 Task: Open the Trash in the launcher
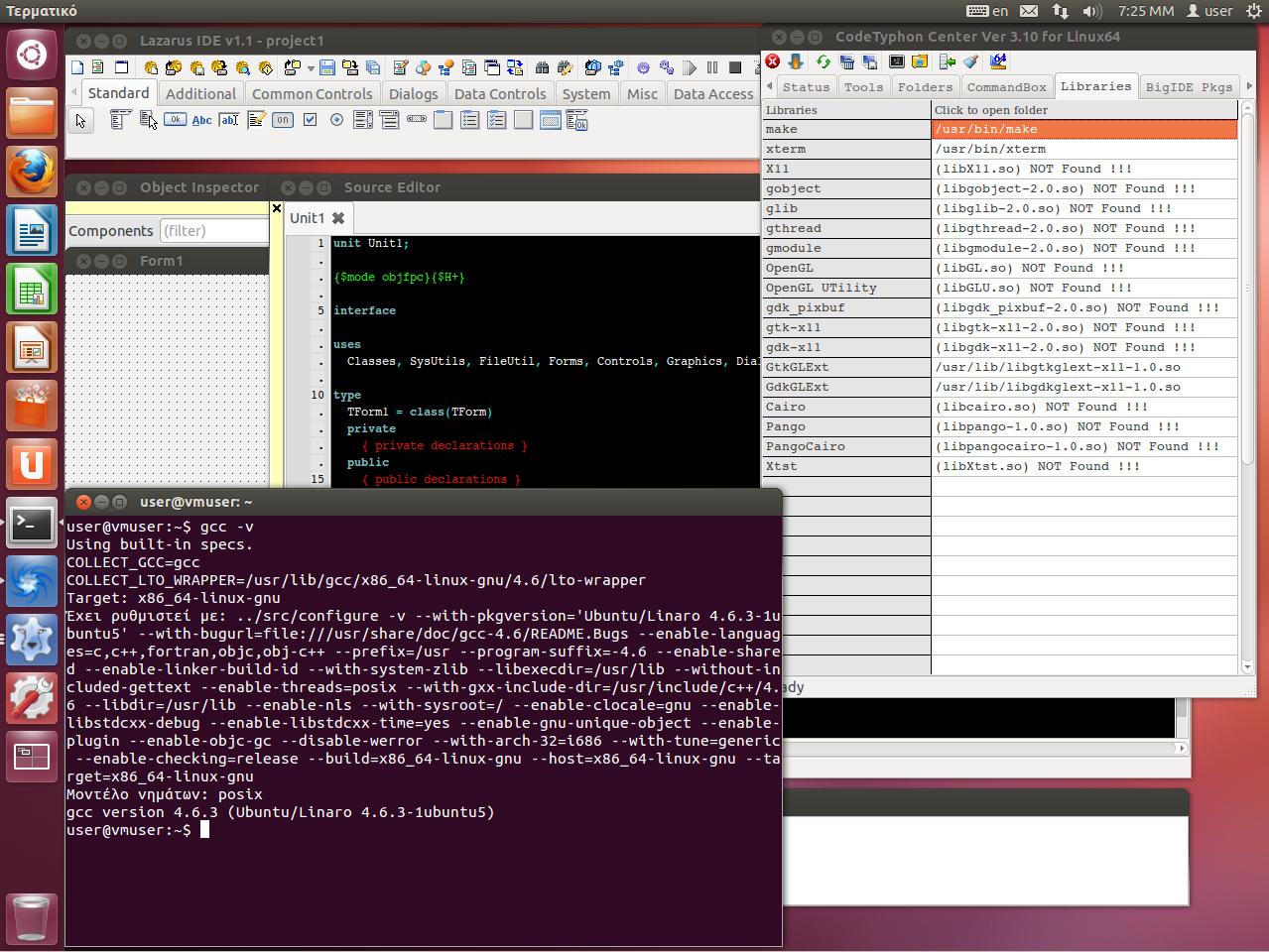[x=32, y=919]
